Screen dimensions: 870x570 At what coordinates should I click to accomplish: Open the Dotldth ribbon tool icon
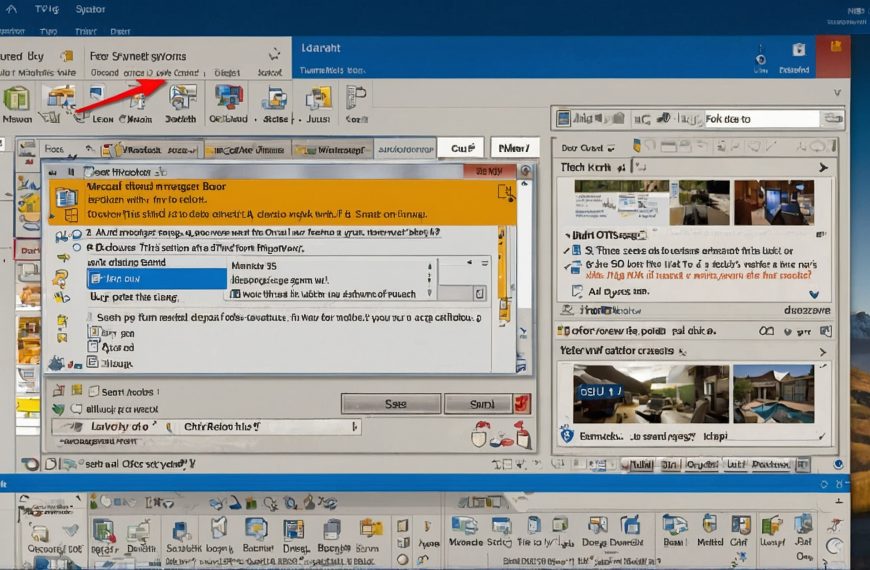point(183,98)
